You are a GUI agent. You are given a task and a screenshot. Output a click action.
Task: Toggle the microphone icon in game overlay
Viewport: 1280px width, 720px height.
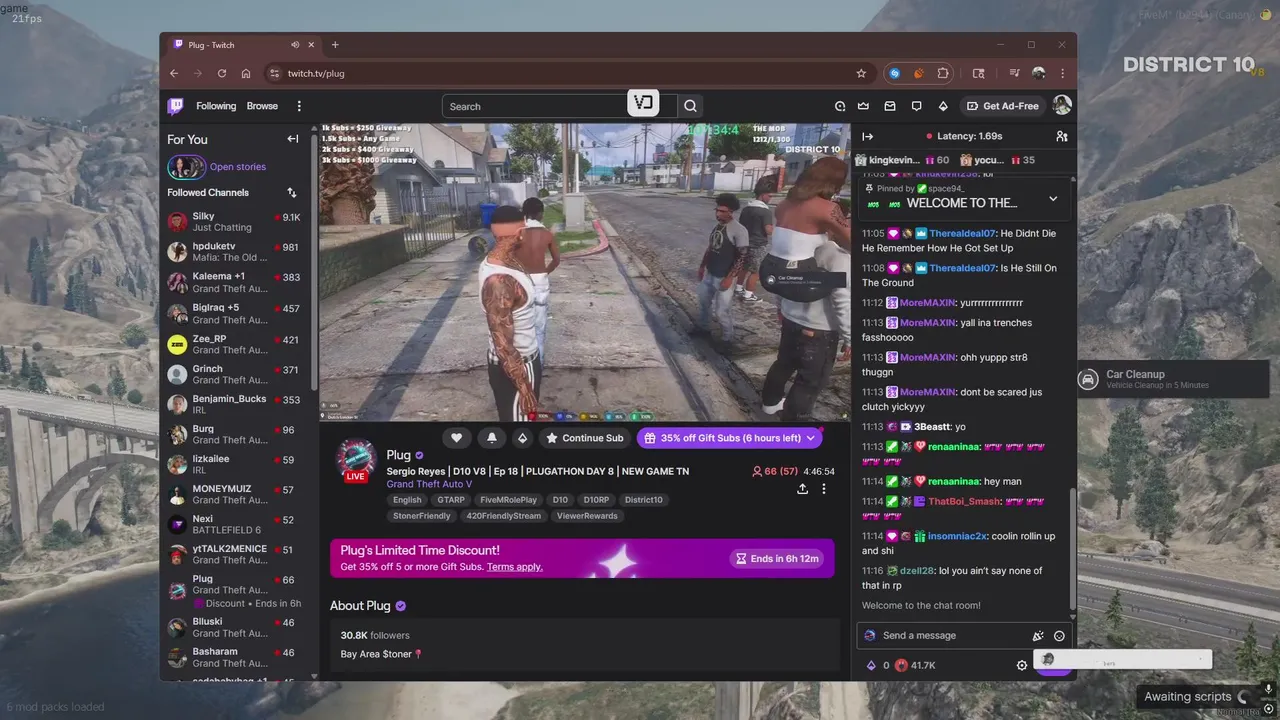tap(1268, 690)
